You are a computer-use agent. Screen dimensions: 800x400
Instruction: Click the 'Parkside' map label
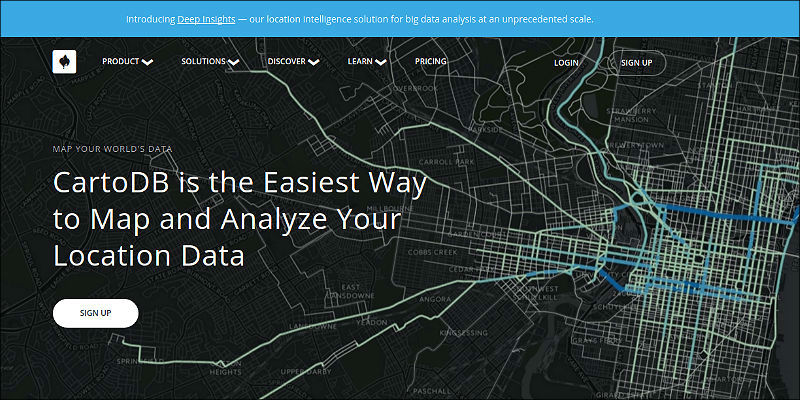pyautogui.click(x=485, y=130)
